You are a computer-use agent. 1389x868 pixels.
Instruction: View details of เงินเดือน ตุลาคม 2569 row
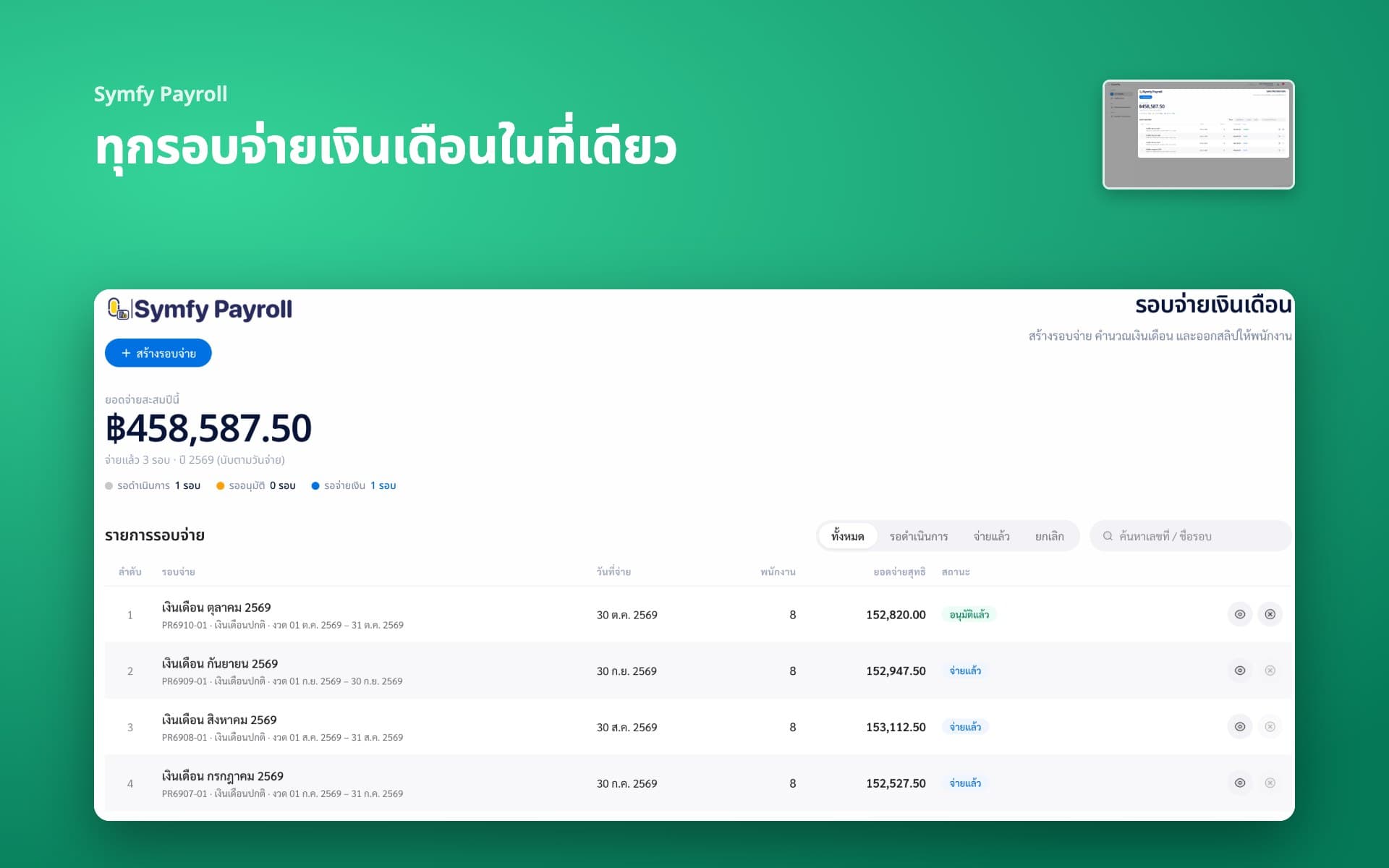pyautogui.click(x=1239, y=614)
